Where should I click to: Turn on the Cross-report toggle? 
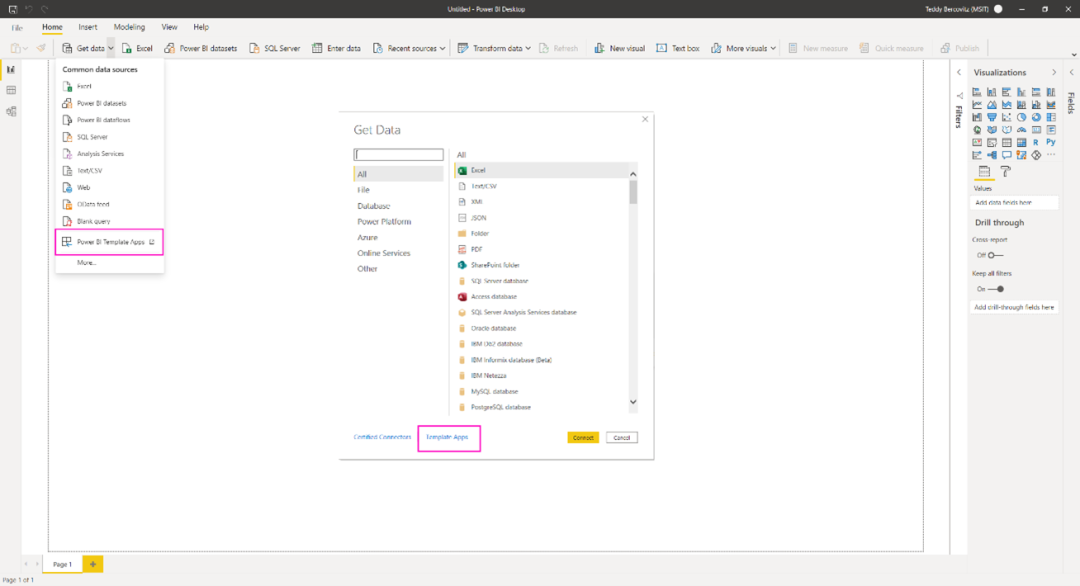(995, 255)
